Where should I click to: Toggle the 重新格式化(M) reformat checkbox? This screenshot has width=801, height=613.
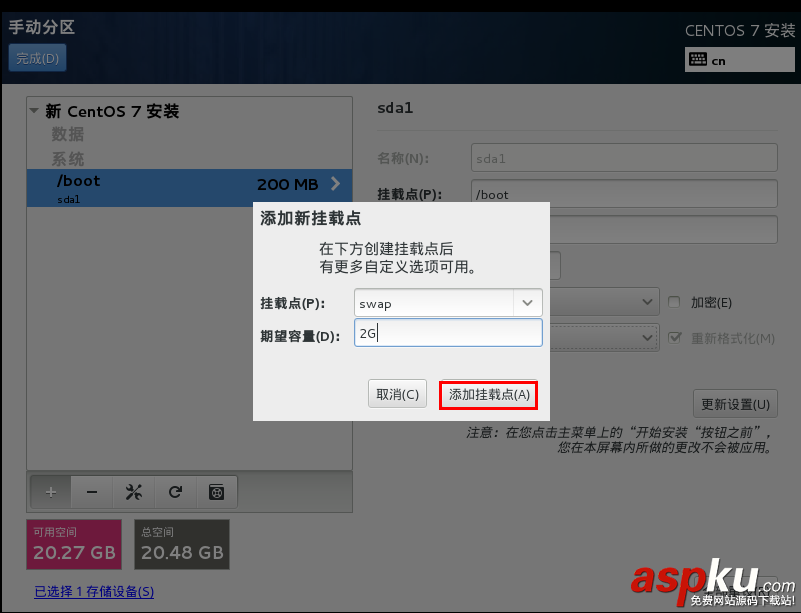click(674, 338)
